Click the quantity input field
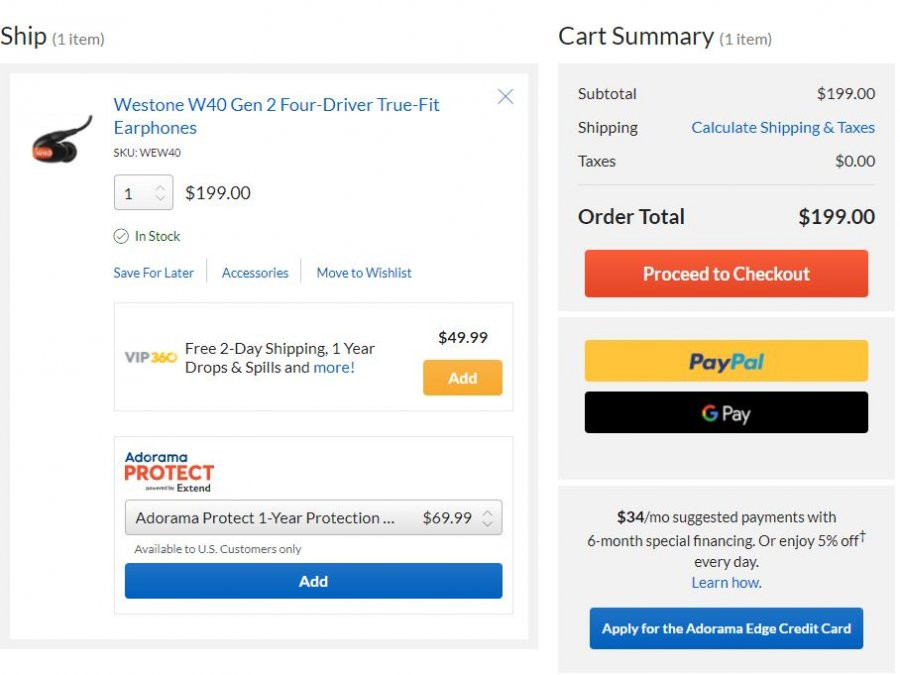The image size is (900, 675). (143, 192)
